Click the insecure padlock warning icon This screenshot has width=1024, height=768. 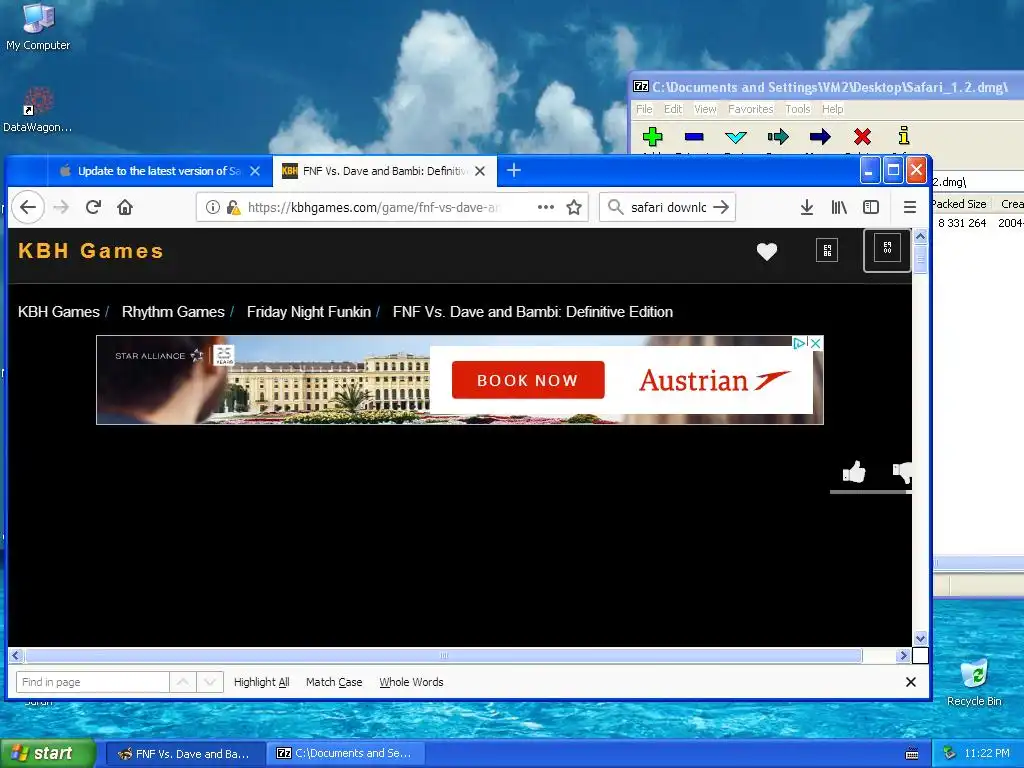tap(233, 207)
